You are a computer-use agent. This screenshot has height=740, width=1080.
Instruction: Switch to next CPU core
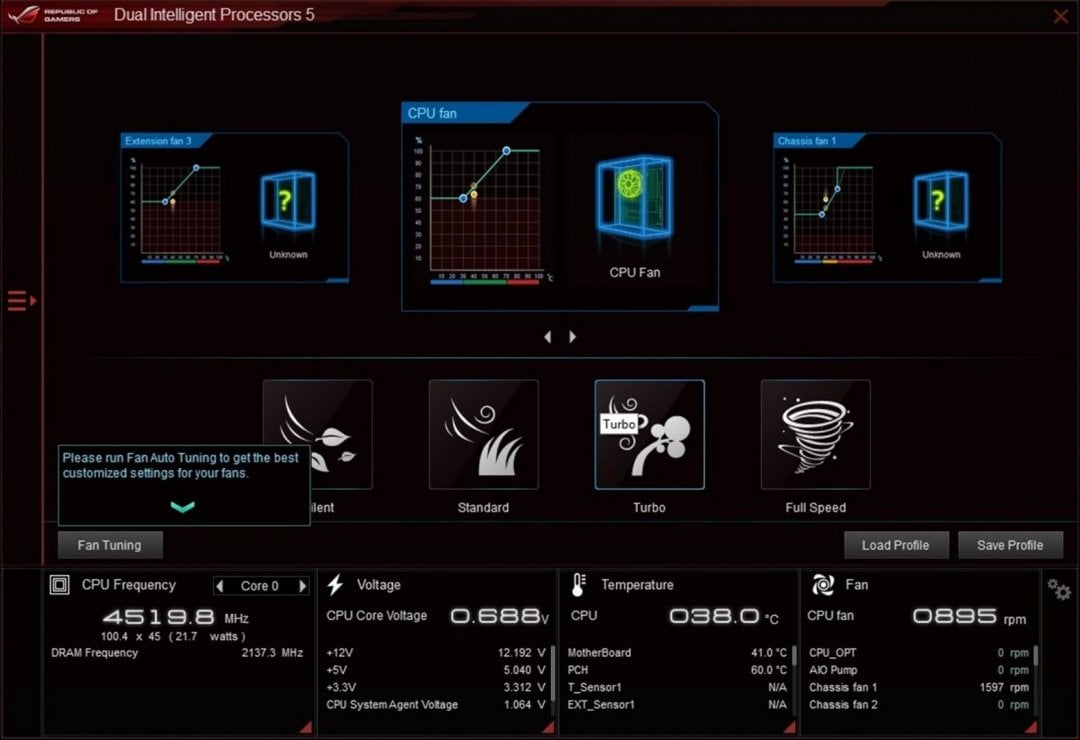point(302,586)
